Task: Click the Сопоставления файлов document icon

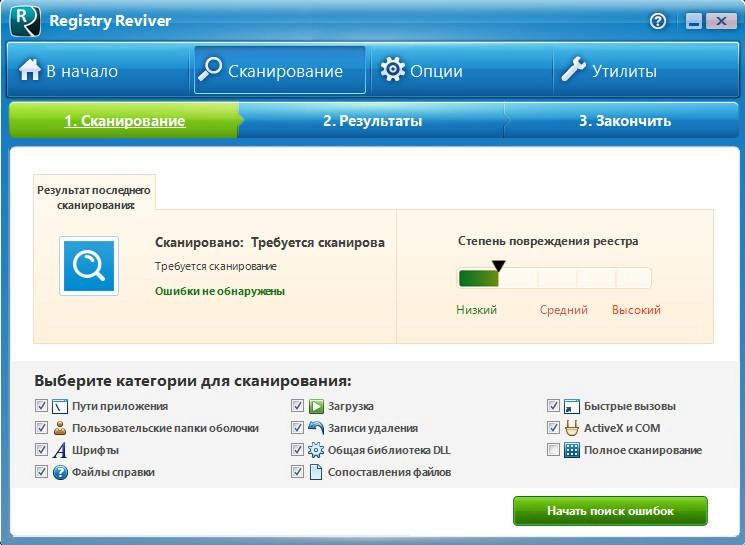Action: tap(316, 472)
